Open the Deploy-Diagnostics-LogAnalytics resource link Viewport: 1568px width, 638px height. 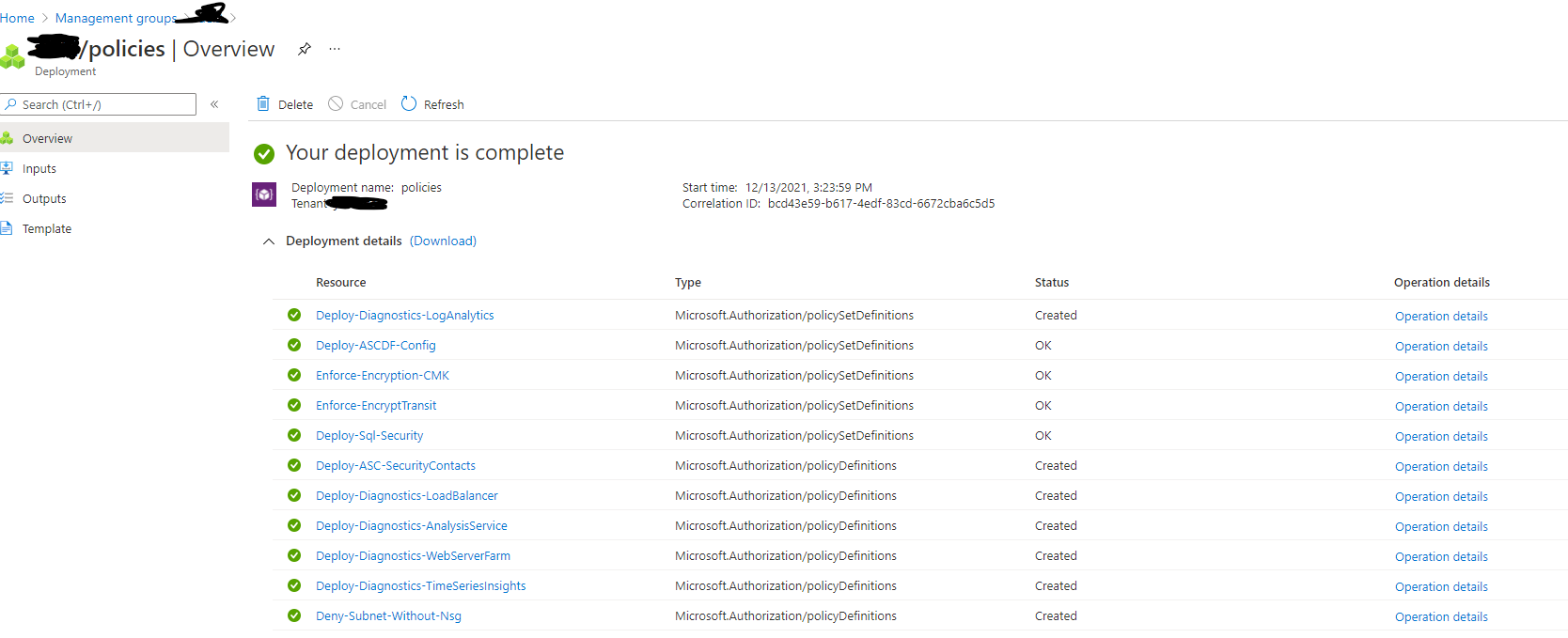[x=404, y=315]
